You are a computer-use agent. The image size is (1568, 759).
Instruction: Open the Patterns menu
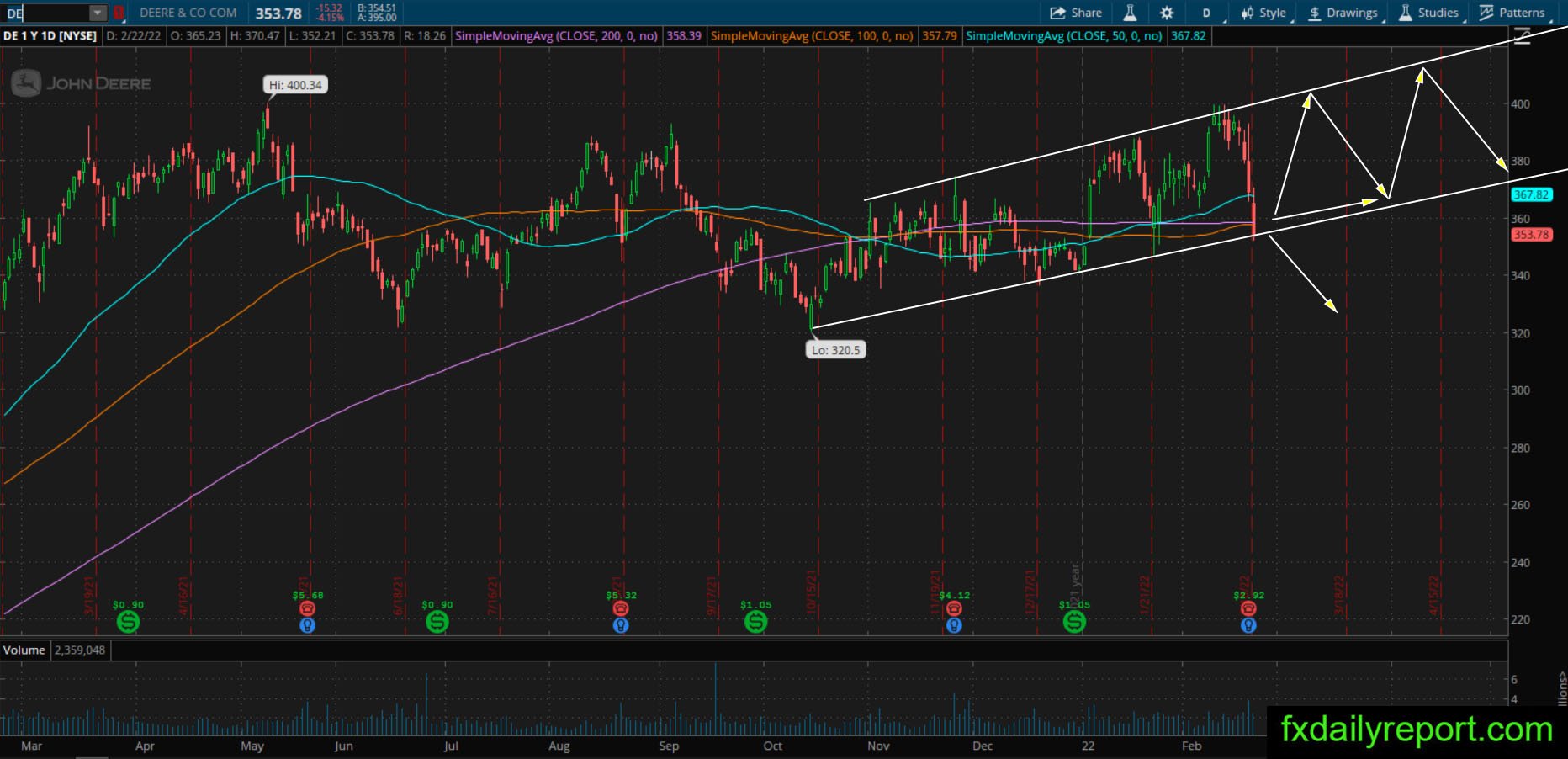click(x=1512, y=13)
